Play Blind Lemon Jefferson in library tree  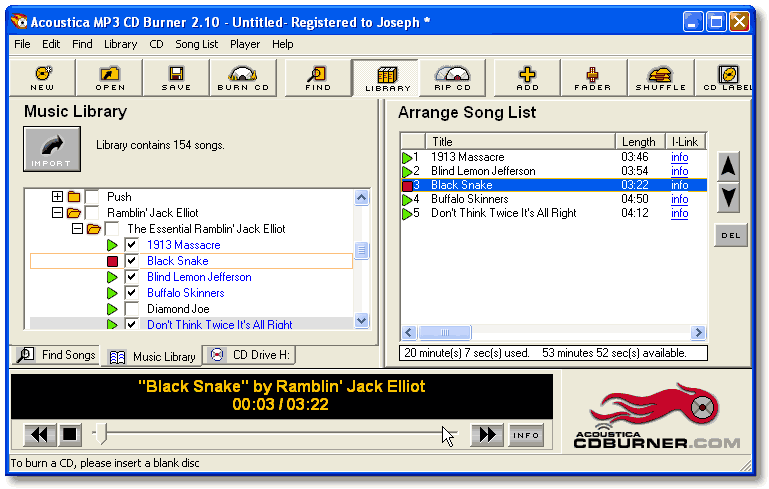click(112, 277)
